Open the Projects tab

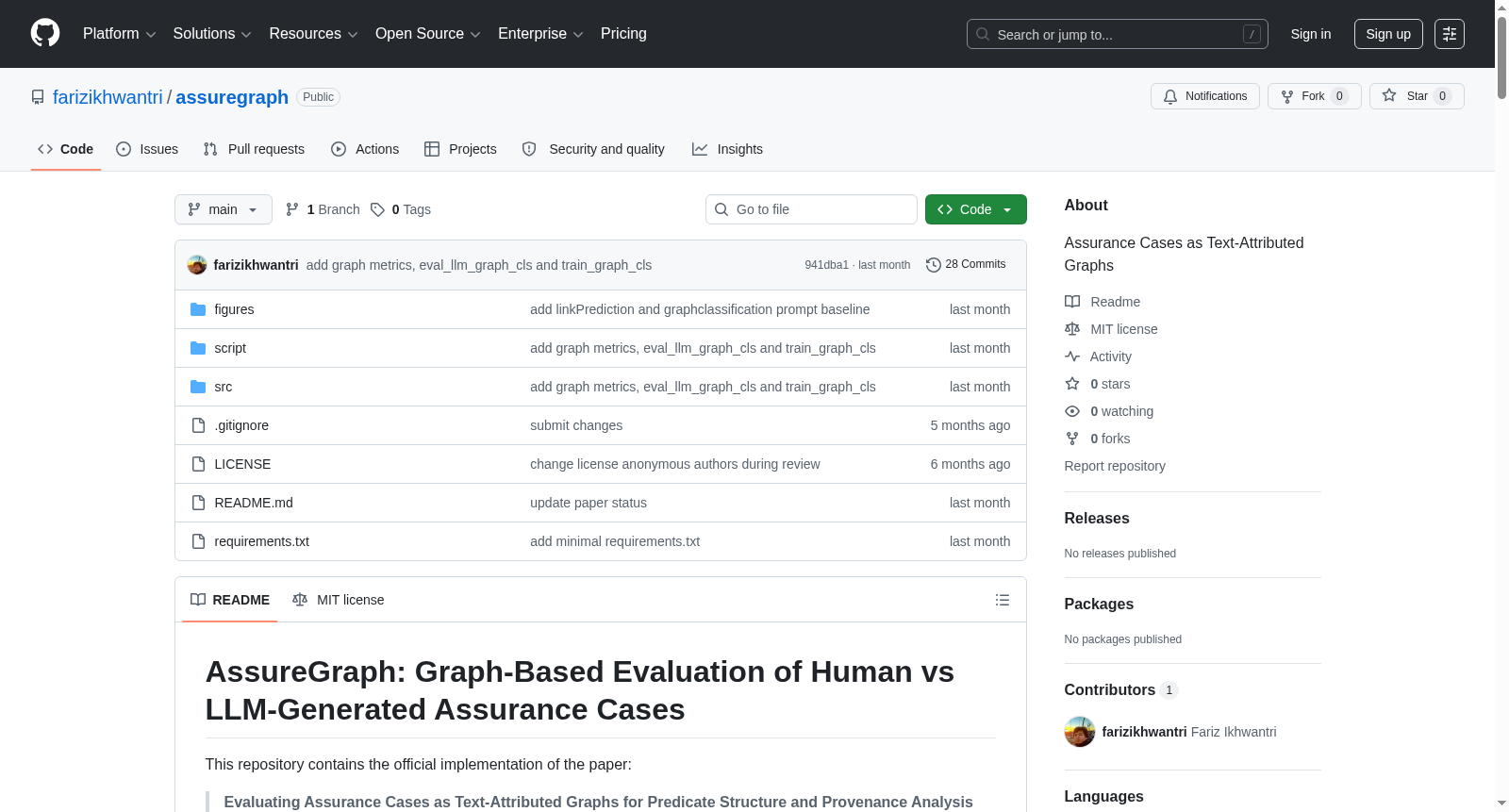pos(460,149)
